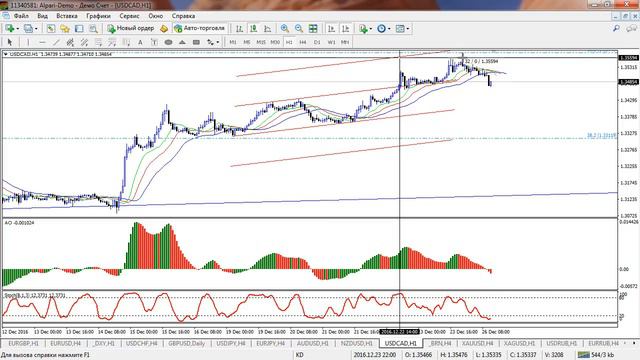This screenshot has height=360, width=640.
Task: Open the Вставка menu
Action: pos(67,16)
